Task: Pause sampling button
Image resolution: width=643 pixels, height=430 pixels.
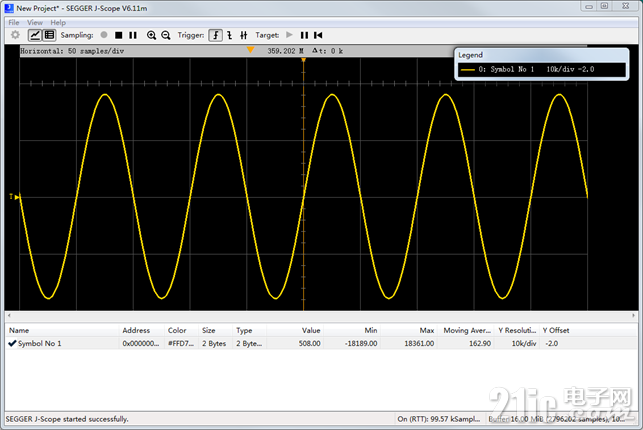Action: [x=133, y=35]
